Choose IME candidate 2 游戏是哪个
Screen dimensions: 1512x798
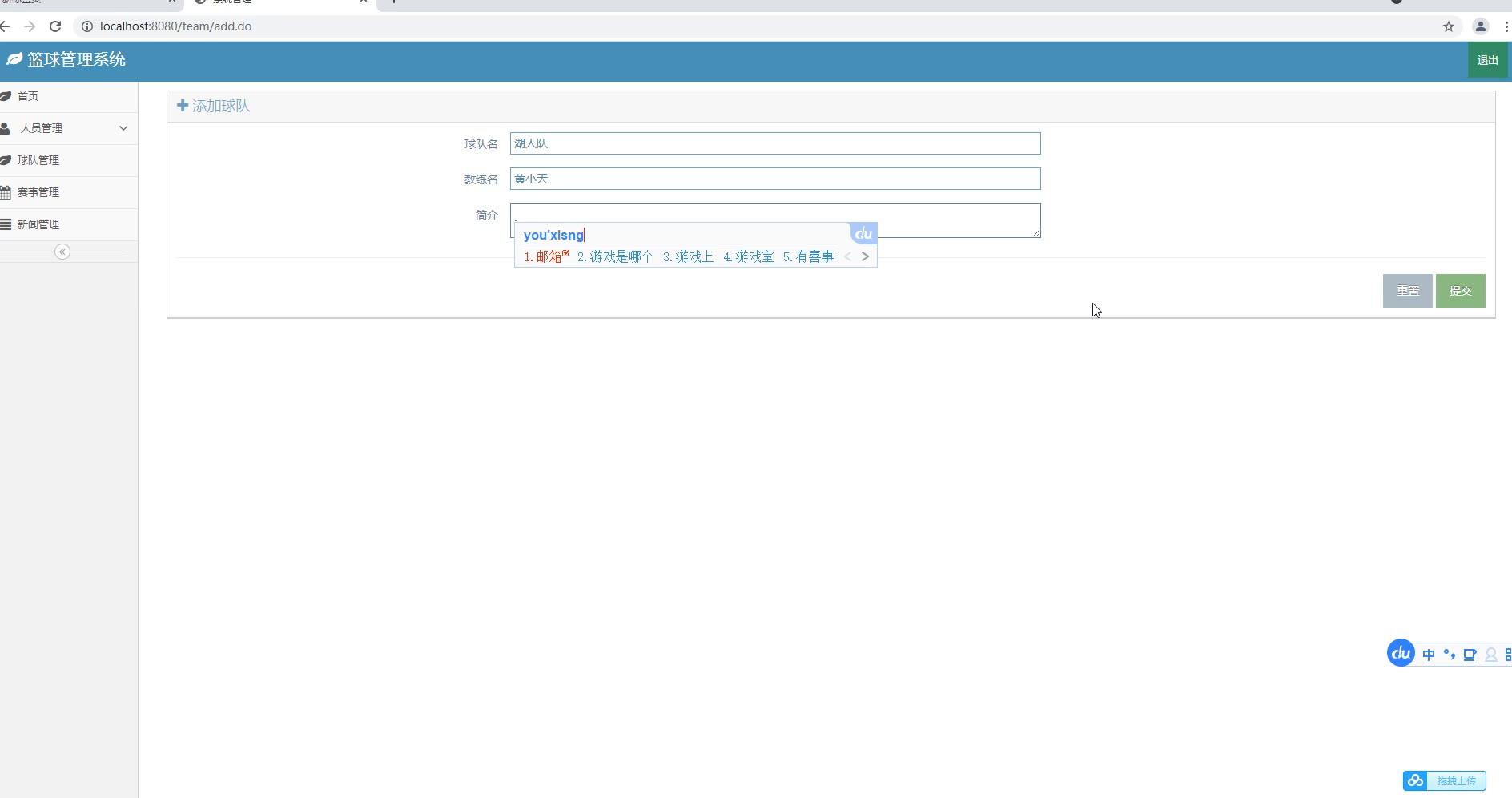click(x=615, y=256)
